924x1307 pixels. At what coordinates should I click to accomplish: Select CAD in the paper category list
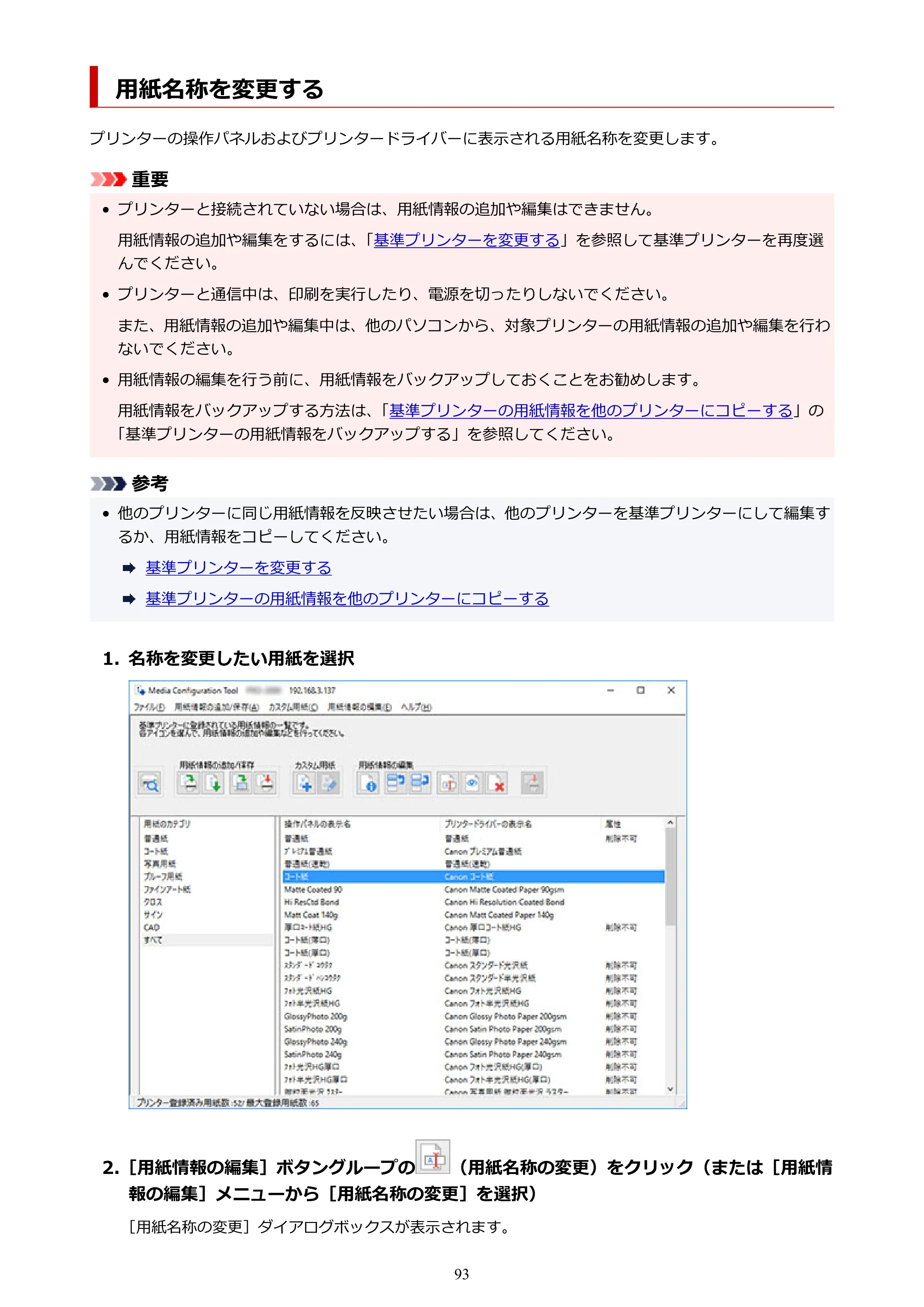[x=152, y=927]
